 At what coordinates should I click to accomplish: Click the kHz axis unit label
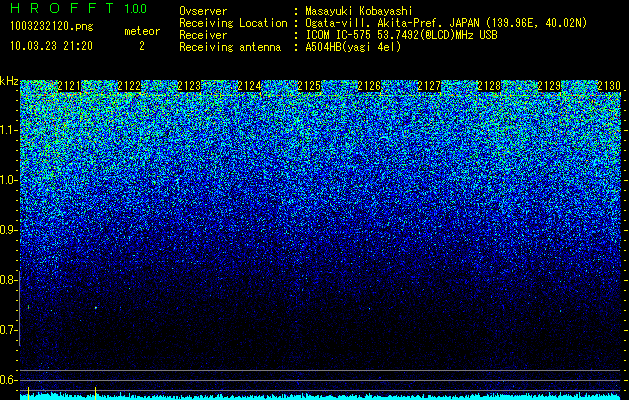pos(9,81)
